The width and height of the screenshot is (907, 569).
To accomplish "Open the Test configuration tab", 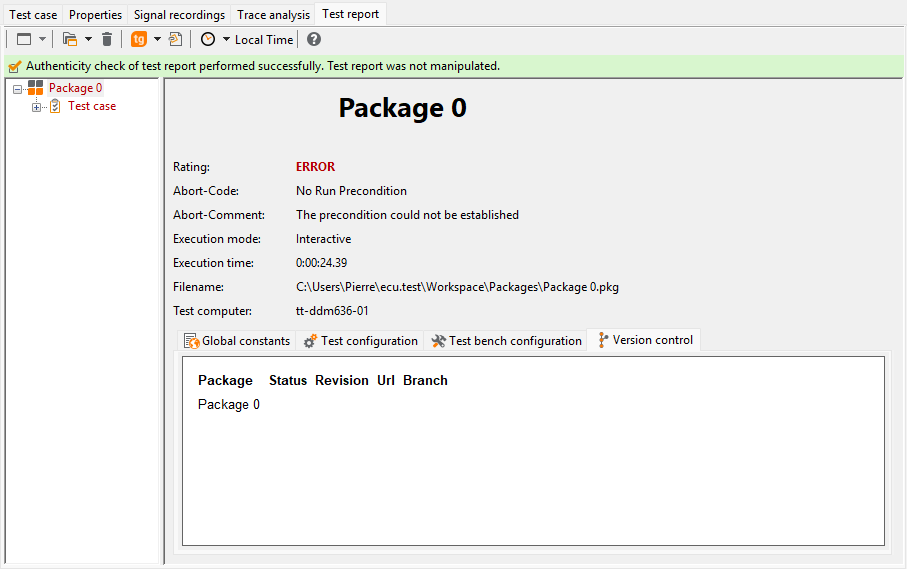I will (x=360, y=341).
